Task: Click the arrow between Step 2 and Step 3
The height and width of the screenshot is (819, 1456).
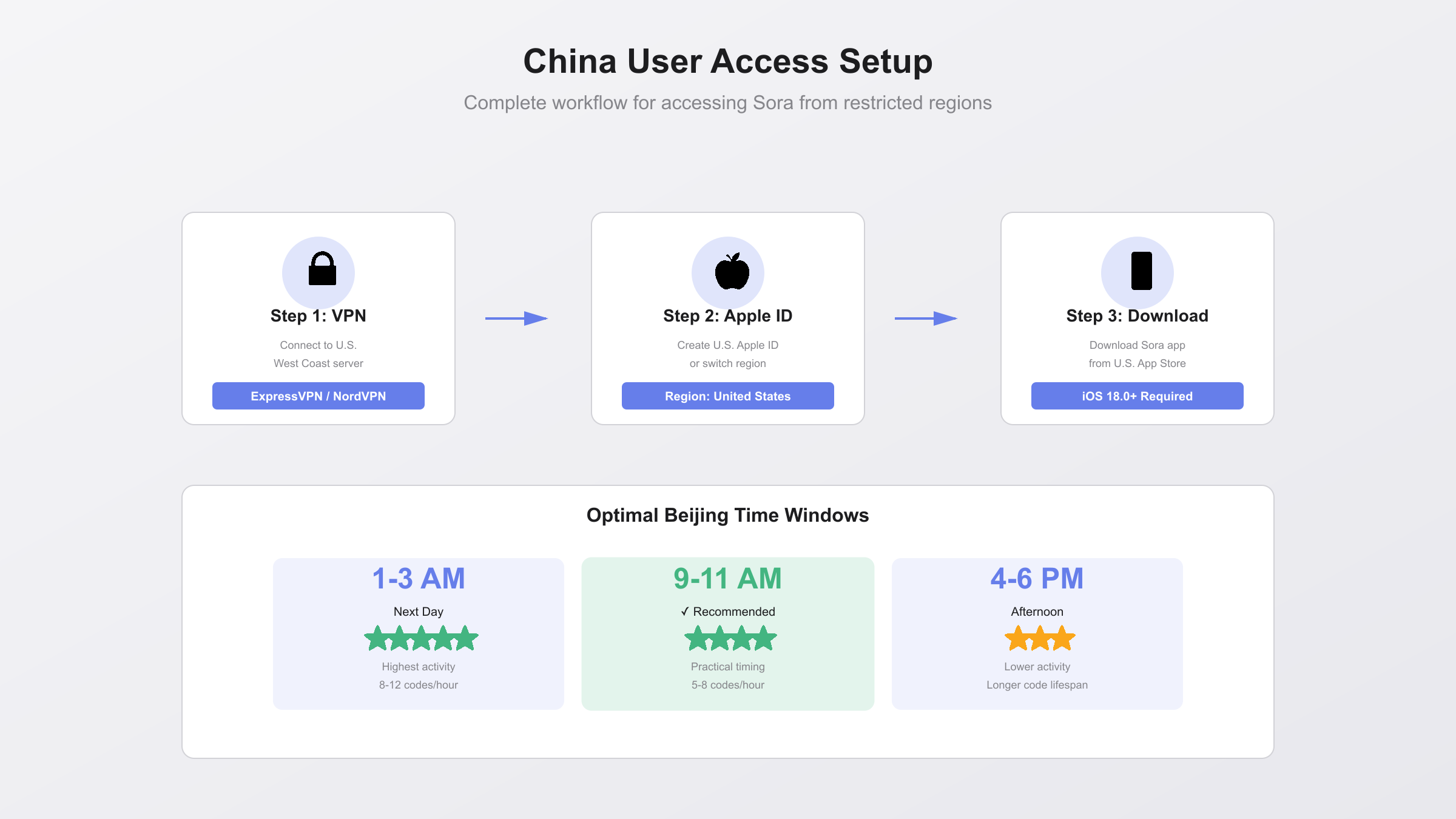Action: (926, 318)
